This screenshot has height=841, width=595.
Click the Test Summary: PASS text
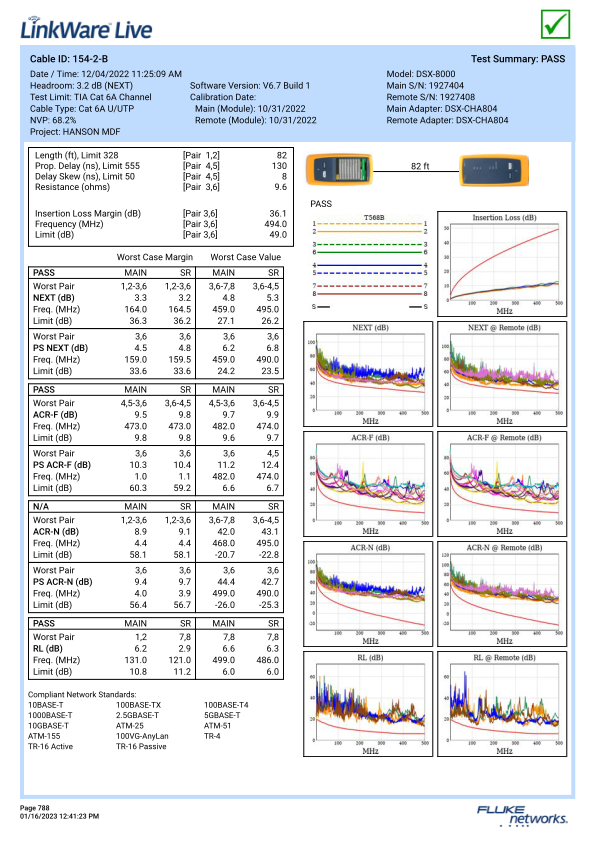(x=518, y=59)
